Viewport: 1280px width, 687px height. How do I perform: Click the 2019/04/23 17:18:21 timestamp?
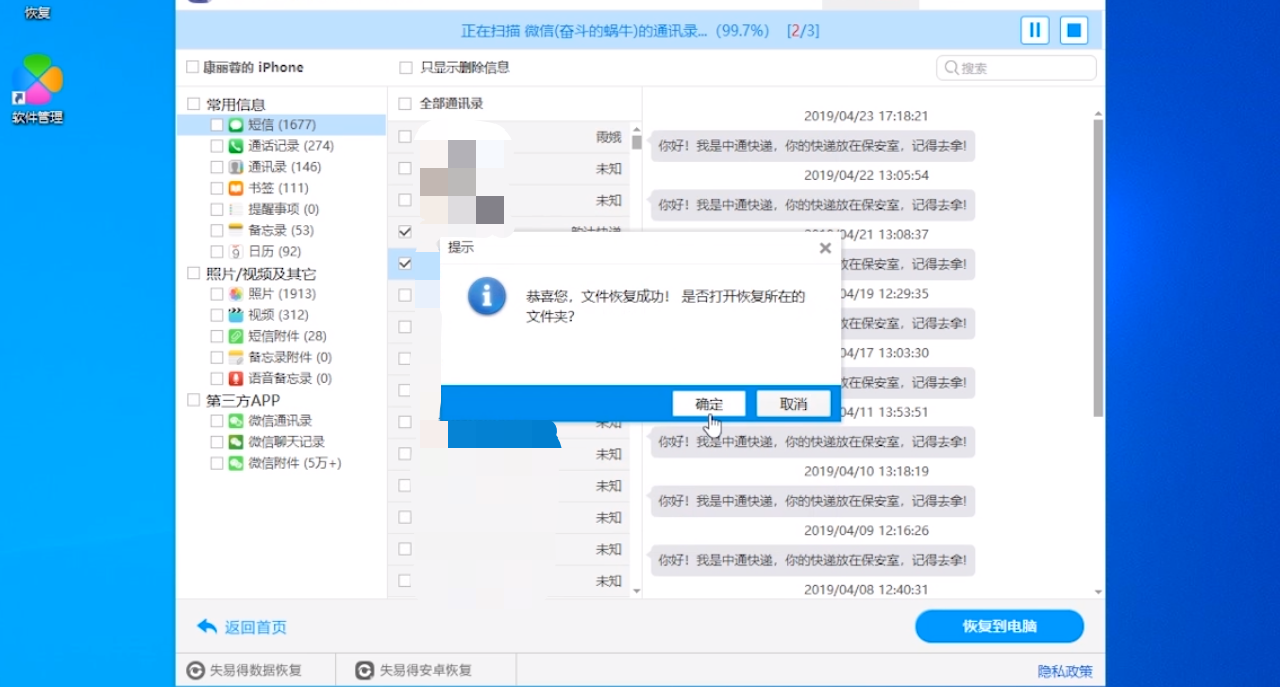point(866,116)
